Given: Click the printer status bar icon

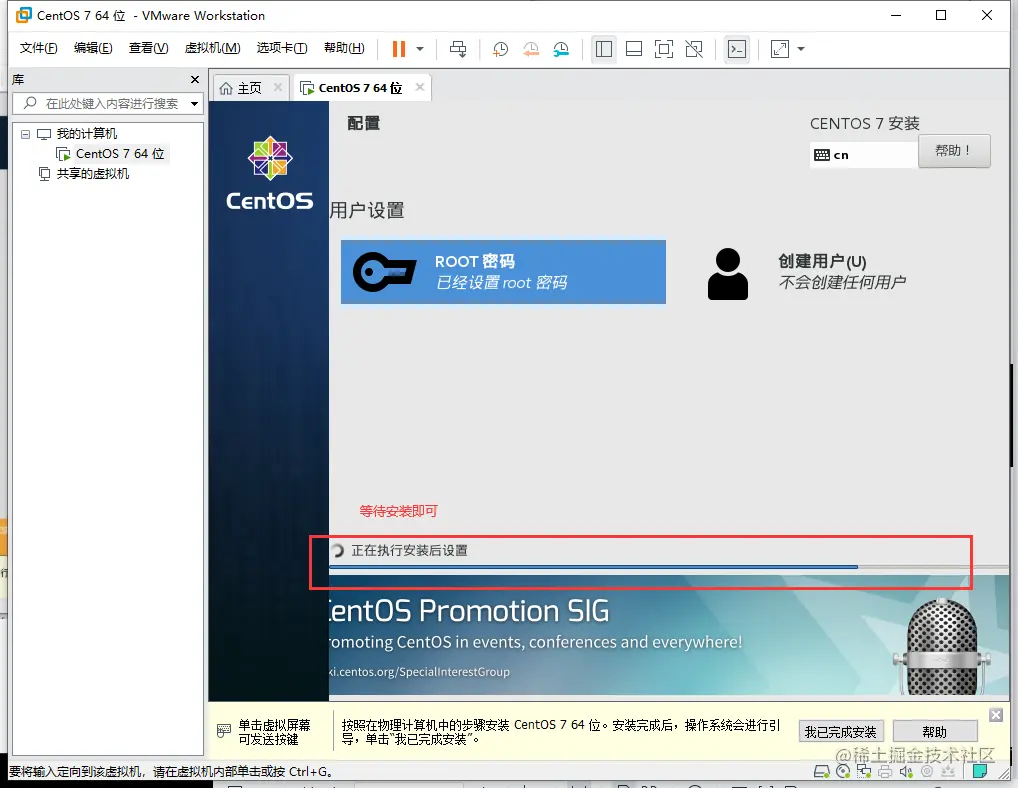Looking at the screenshot, I should 885,771.
